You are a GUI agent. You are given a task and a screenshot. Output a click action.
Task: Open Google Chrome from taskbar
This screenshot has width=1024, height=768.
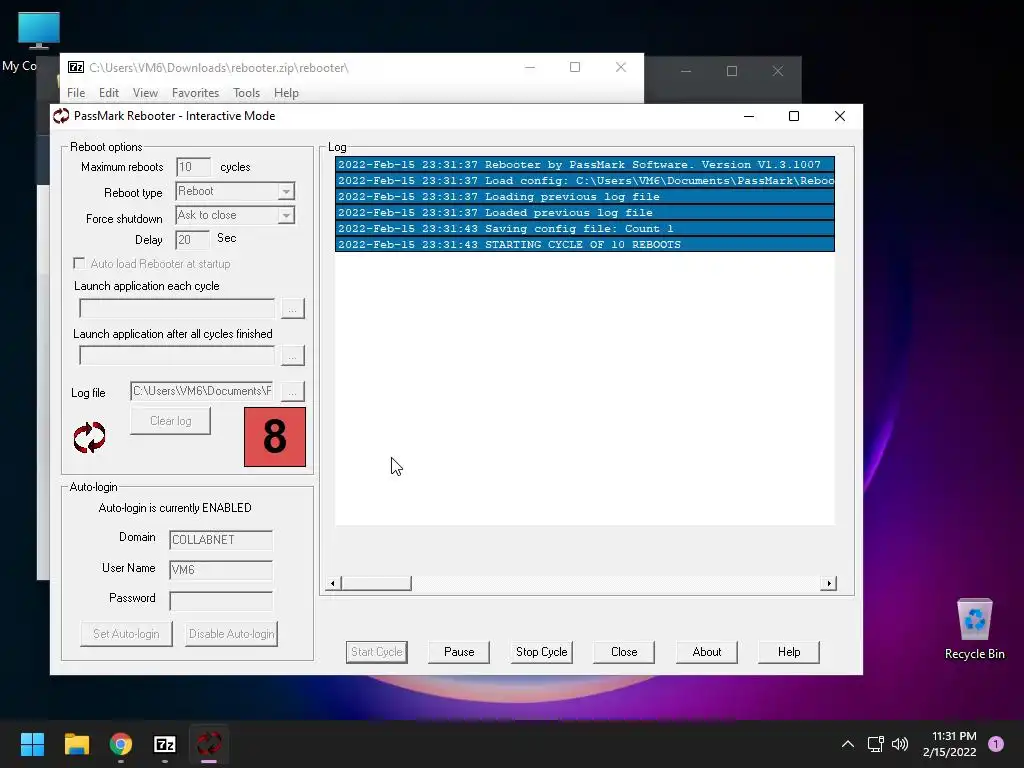[x=121, y=744]
